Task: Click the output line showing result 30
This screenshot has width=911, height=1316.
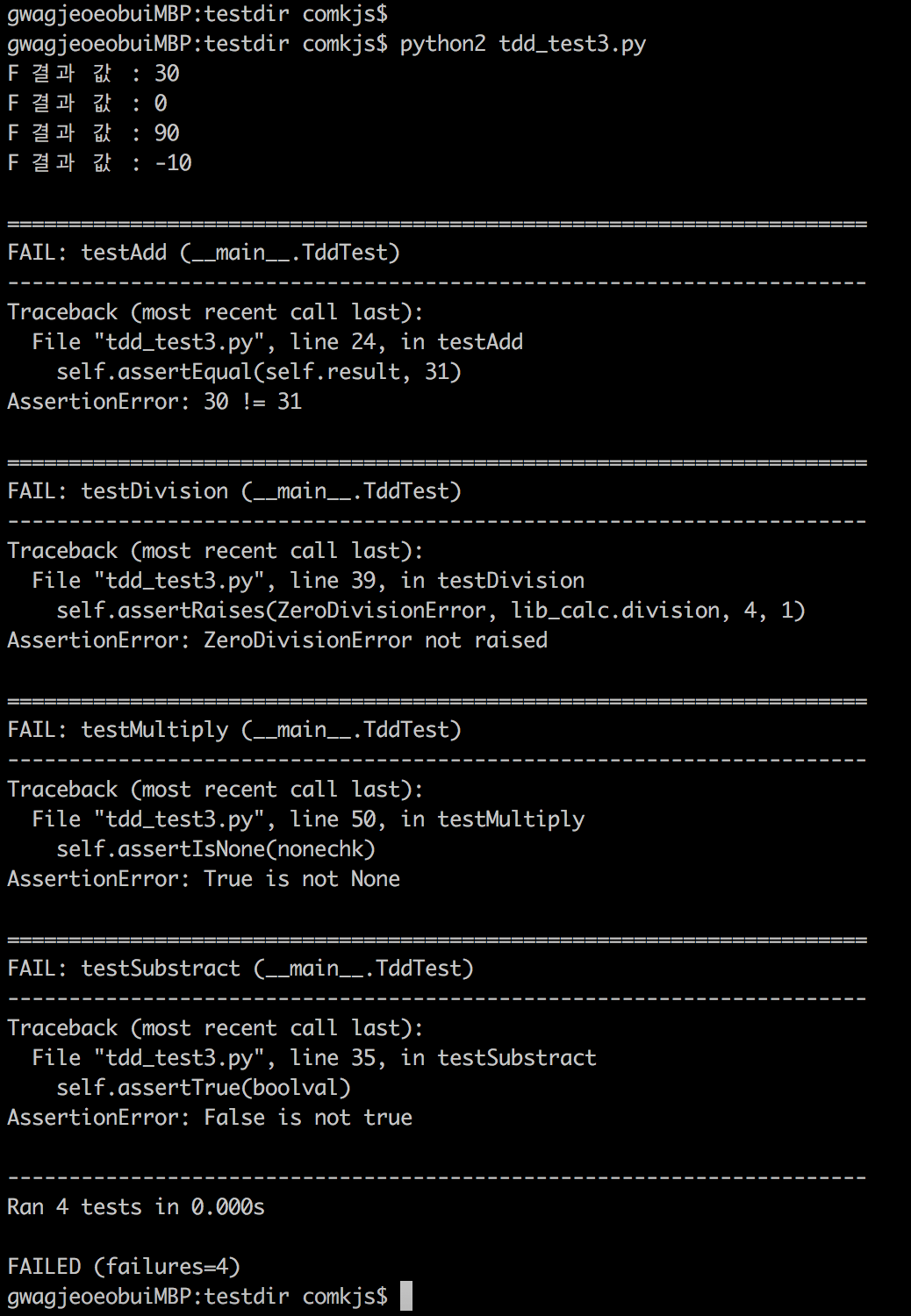Action: [x=93, y=74]
